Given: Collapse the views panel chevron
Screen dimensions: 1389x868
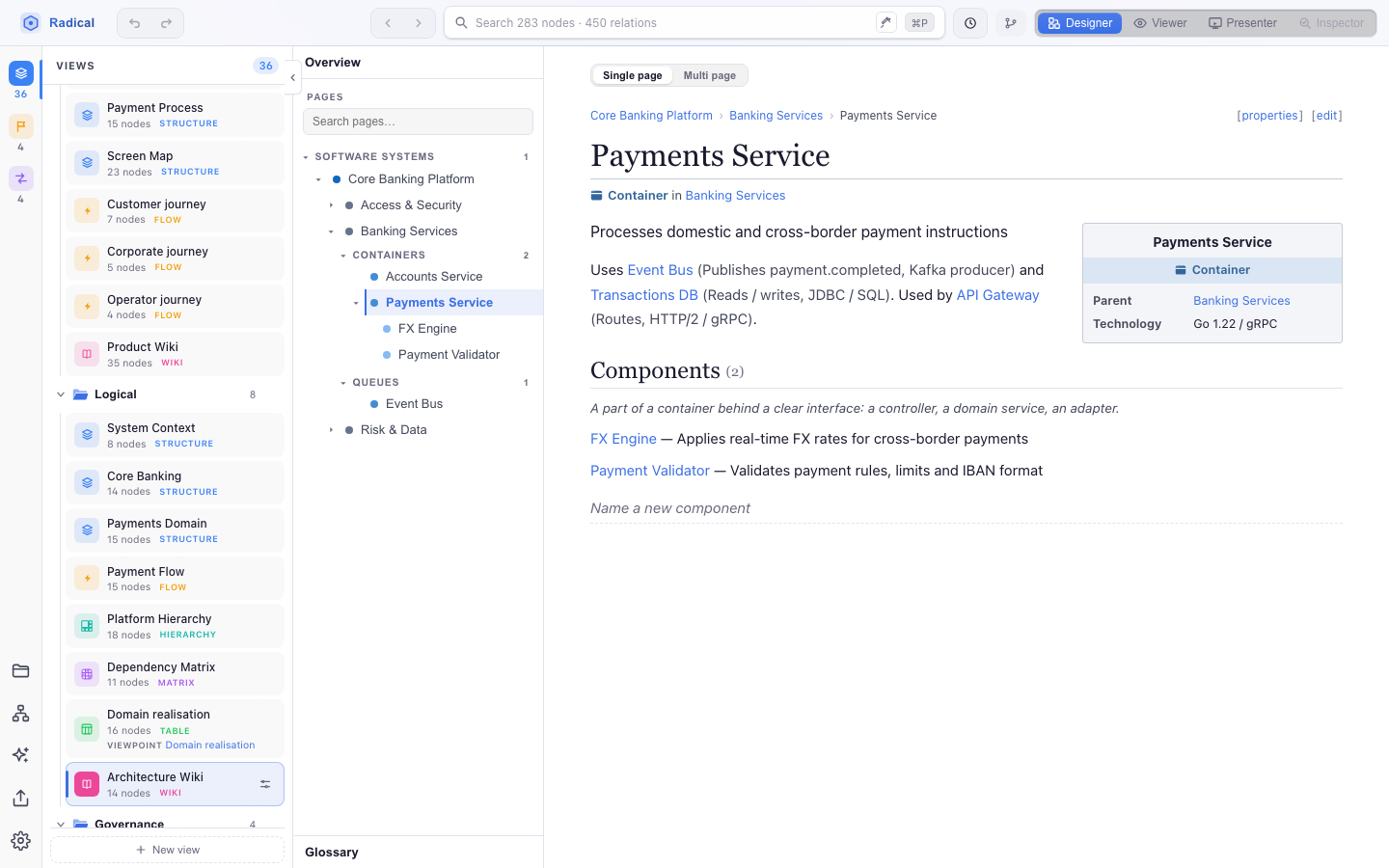Looking at the screenshot, I should point(292,78).
